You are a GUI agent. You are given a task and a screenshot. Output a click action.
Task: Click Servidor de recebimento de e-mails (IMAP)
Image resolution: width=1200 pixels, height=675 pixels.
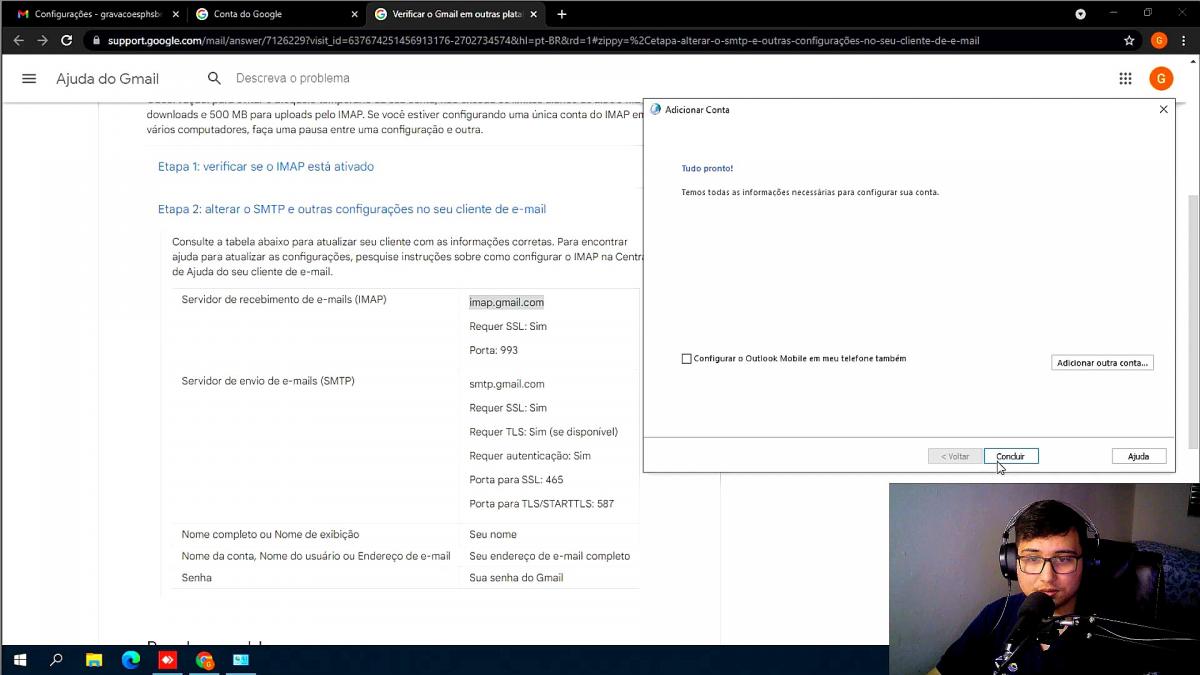pos(284,300)
